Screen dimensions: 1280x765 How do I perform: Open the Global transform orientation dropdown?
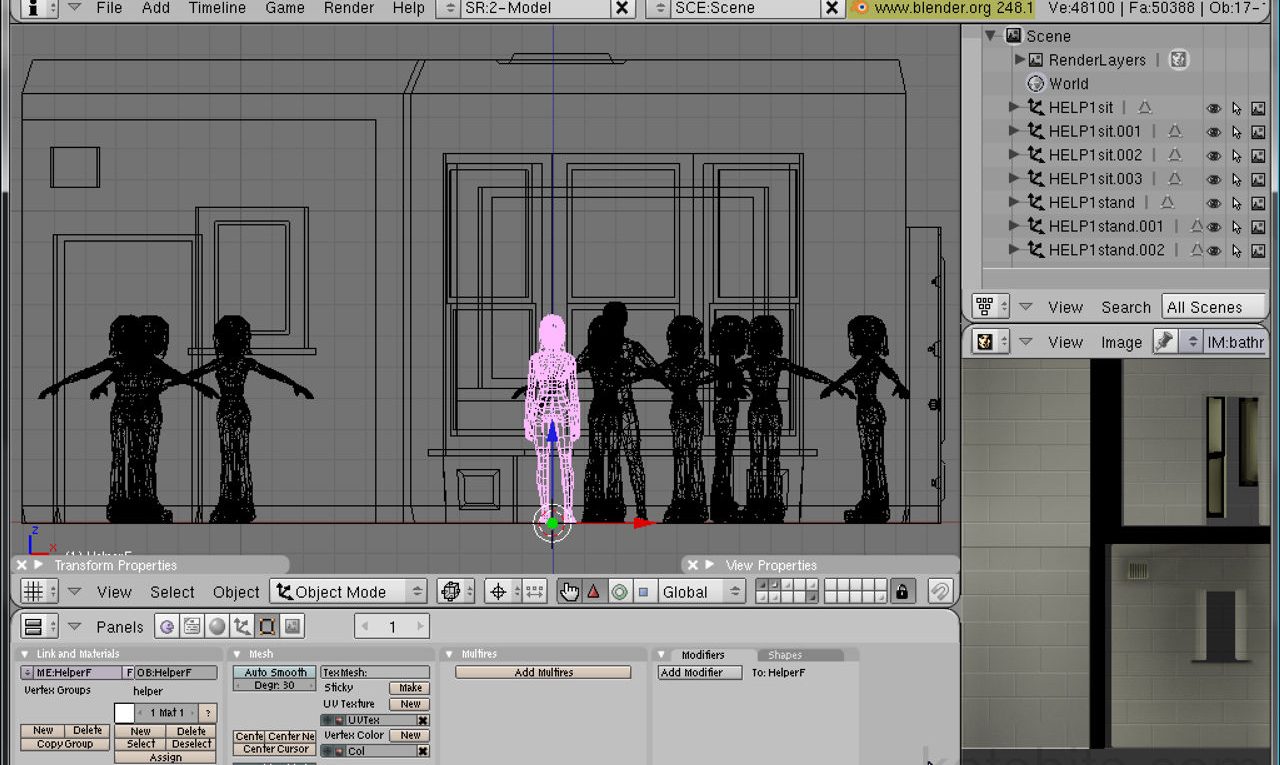(x=700, y=591)
